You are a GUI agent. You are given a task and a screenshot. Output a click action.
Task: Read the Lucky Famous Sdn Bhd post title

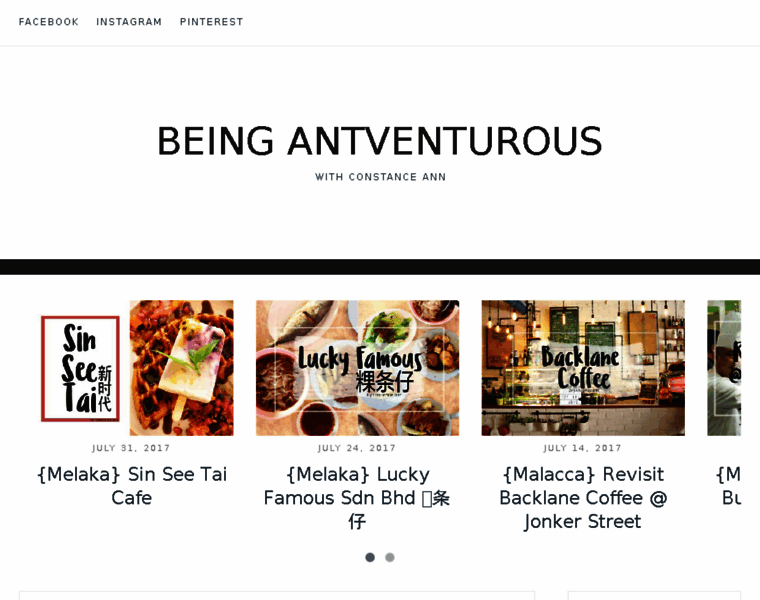click(357, 497)
